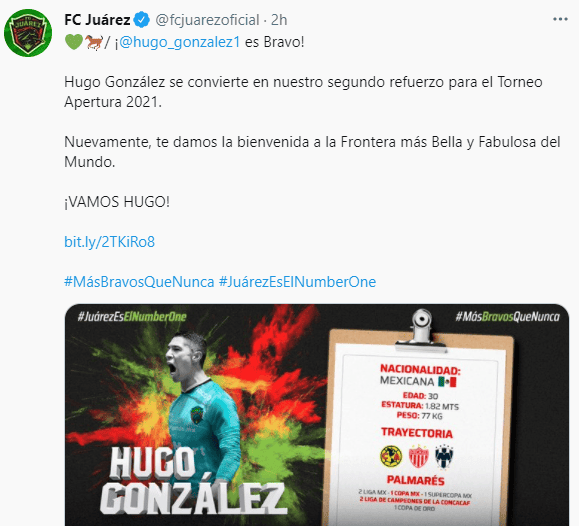Screen dimensions: 579x526
Task: Click the horse emoji in tweet
Action: pos(94,42)
